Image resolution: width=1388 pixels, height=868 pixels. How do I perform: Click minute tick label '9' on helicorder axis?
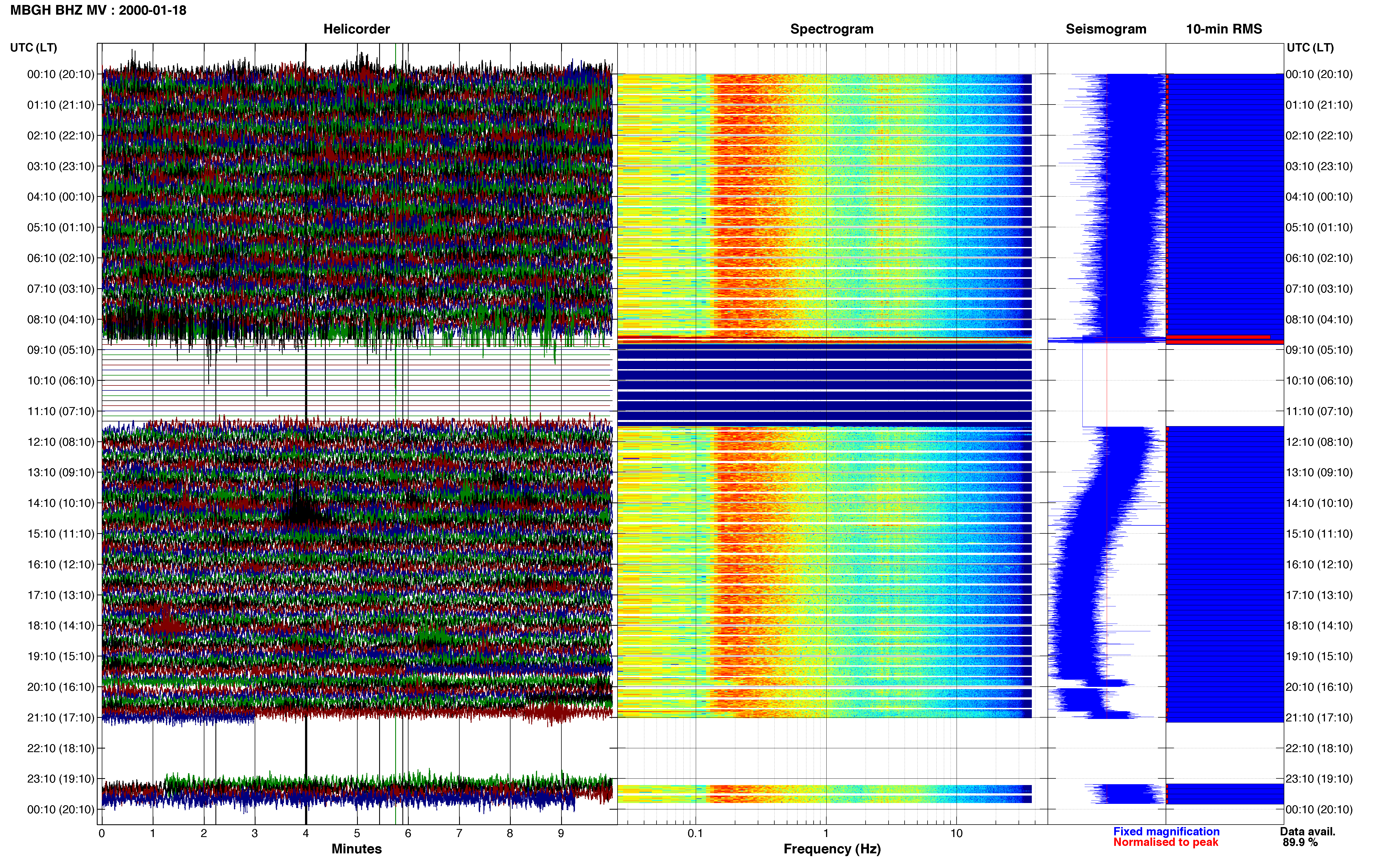(x=561, y=833)
